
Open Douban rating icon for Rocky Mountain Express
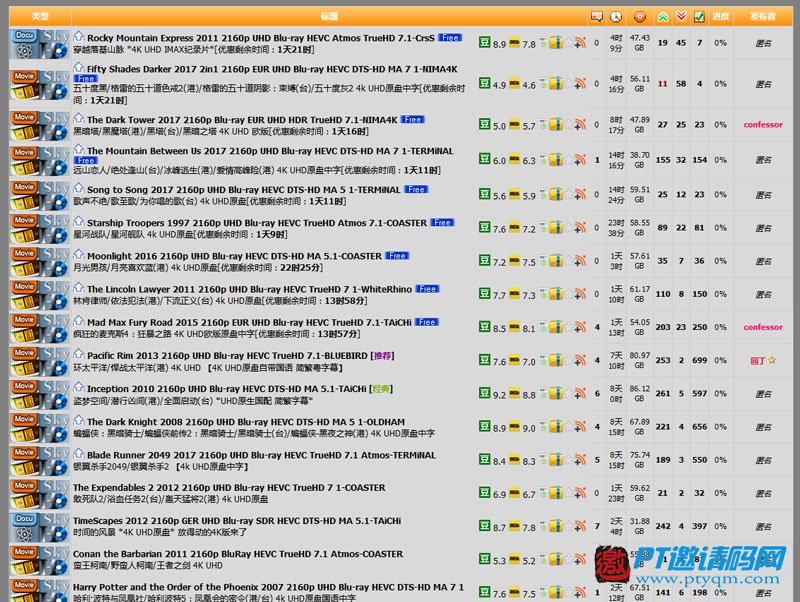click(x=484, y=42)
